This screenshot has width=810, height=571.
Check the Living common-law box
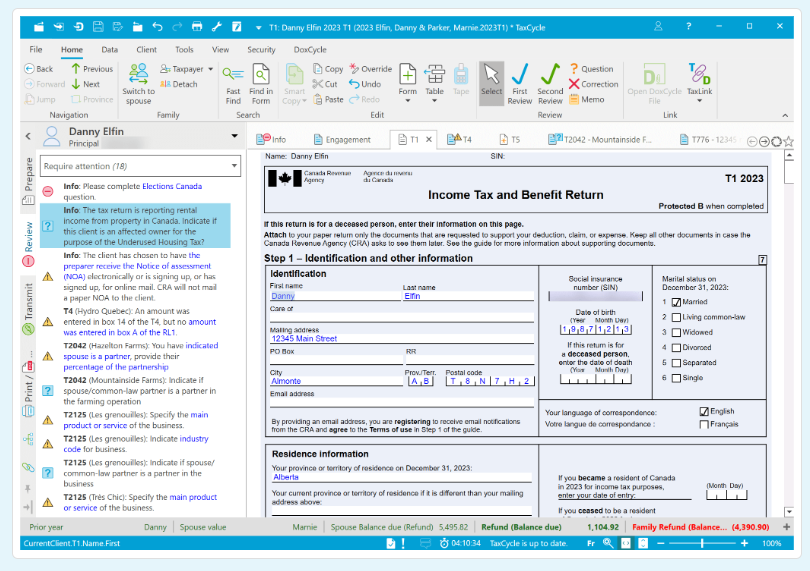(676, 317)
